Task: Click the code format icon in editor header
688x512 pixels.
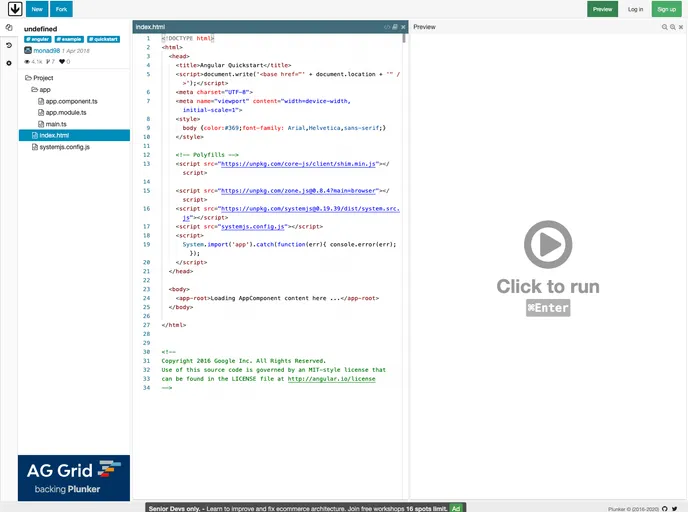Action: click(387, 27)
